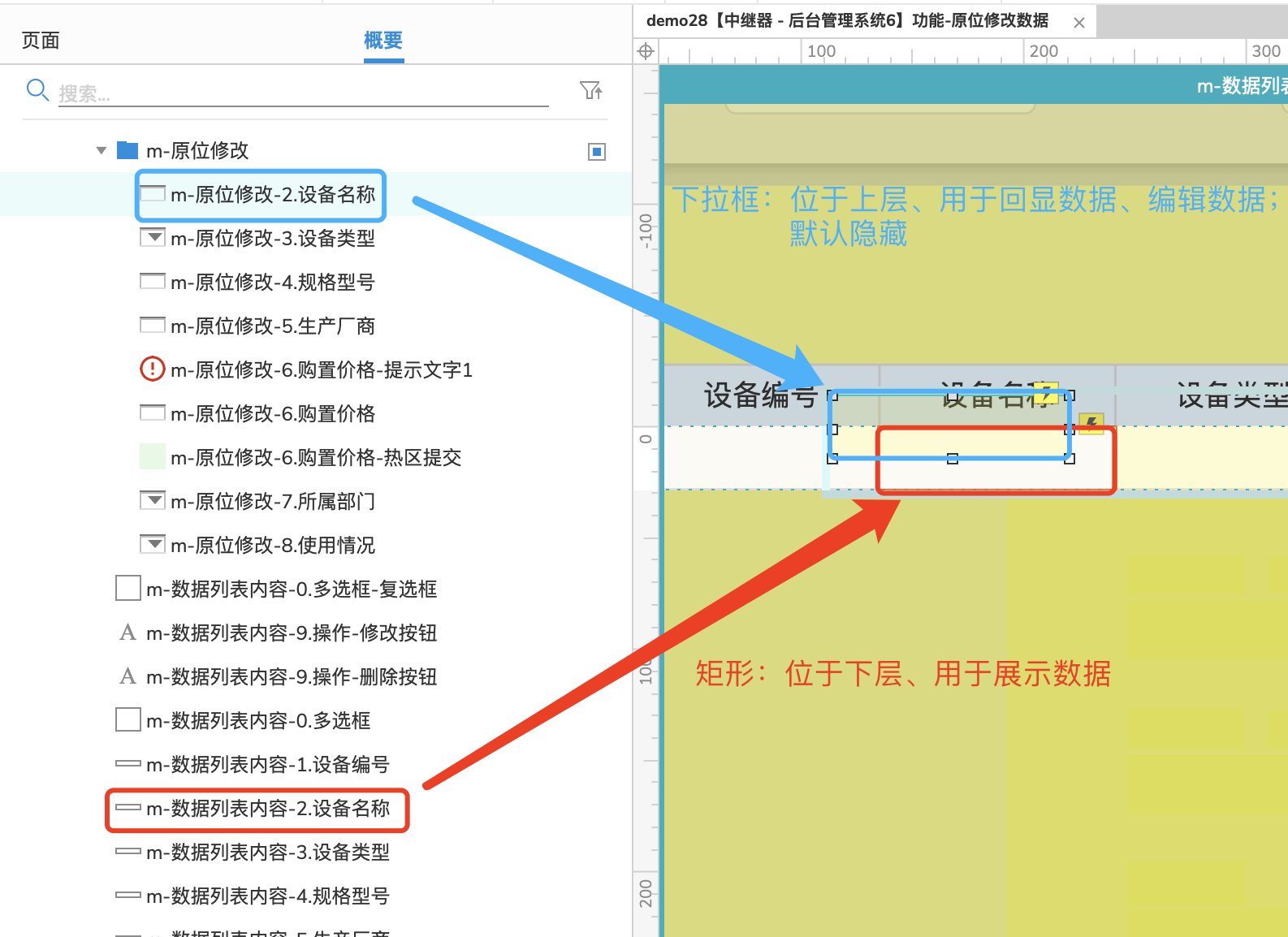This screenshot has height=937, width=1288.
Task: Click the red 矩形 annotation text on canvas
Action: tap(903, 674)
